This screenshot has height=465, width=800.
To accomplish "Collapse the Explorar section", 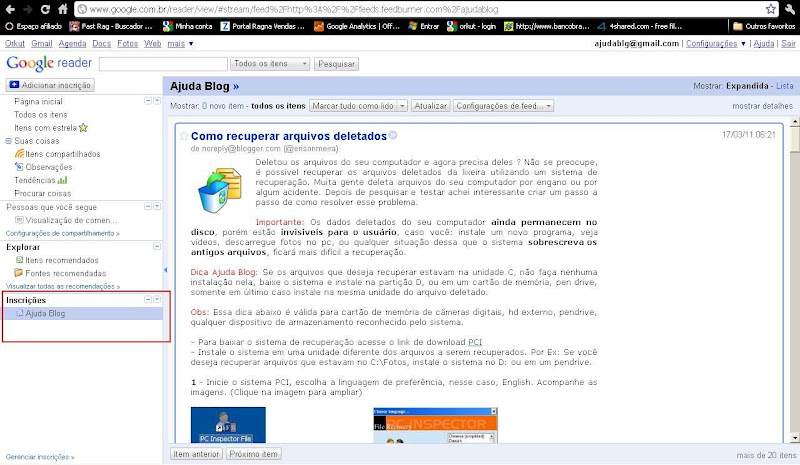I will tap(157, 246).
